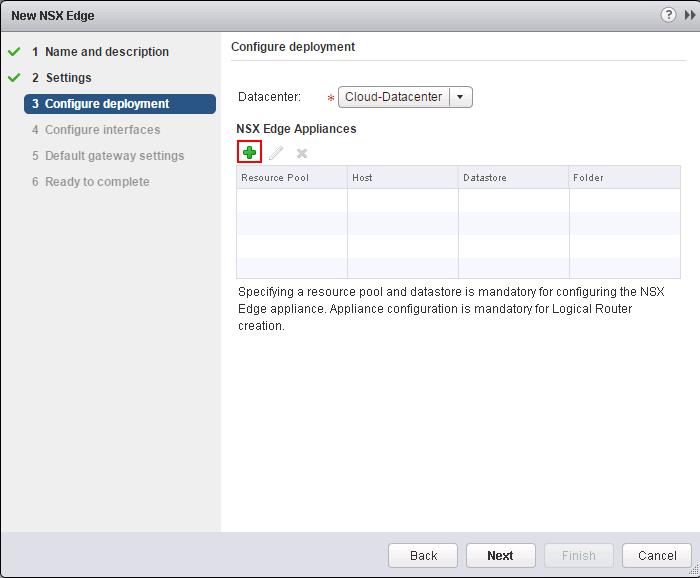
Task: Select step 5 Default gateway settings
Action: coord(108,156)
